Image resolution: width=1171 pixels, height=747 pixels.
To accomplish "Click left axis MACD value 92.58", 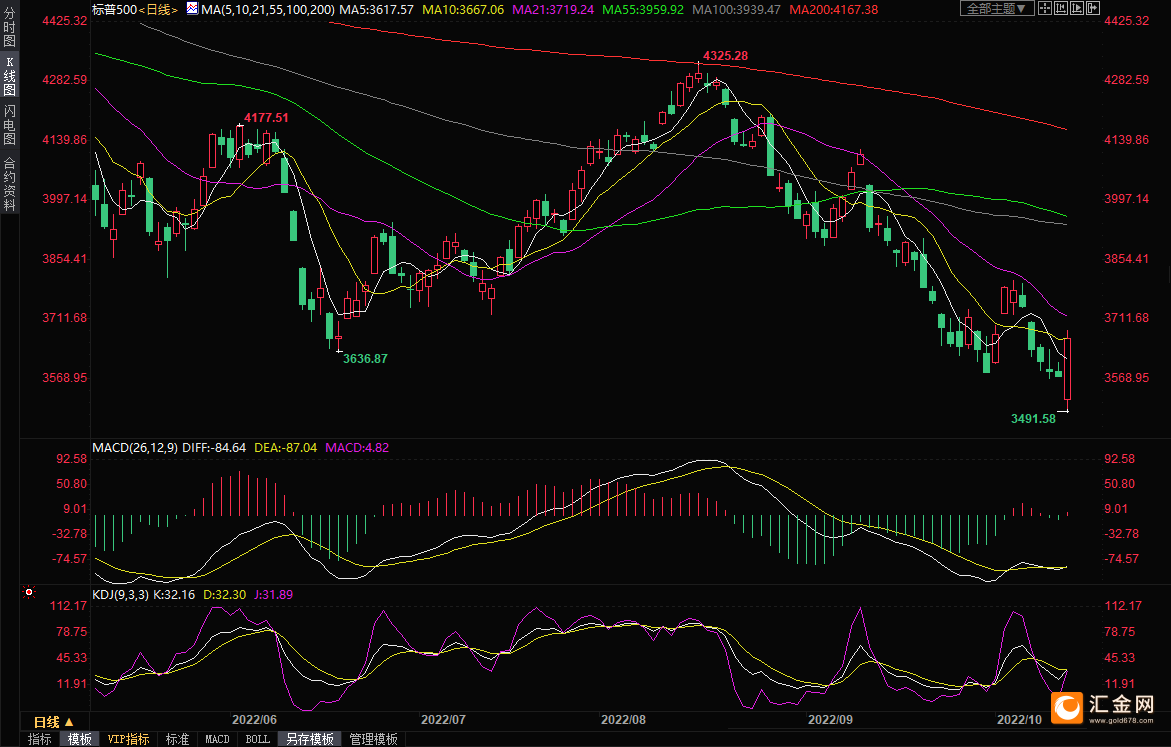I will 72,459.
